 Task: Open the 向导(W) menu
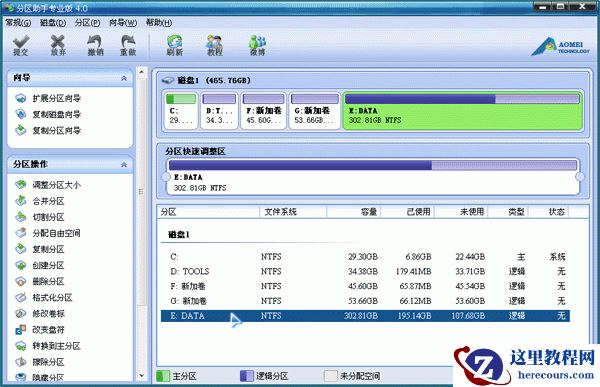click(x=123, y=23)
